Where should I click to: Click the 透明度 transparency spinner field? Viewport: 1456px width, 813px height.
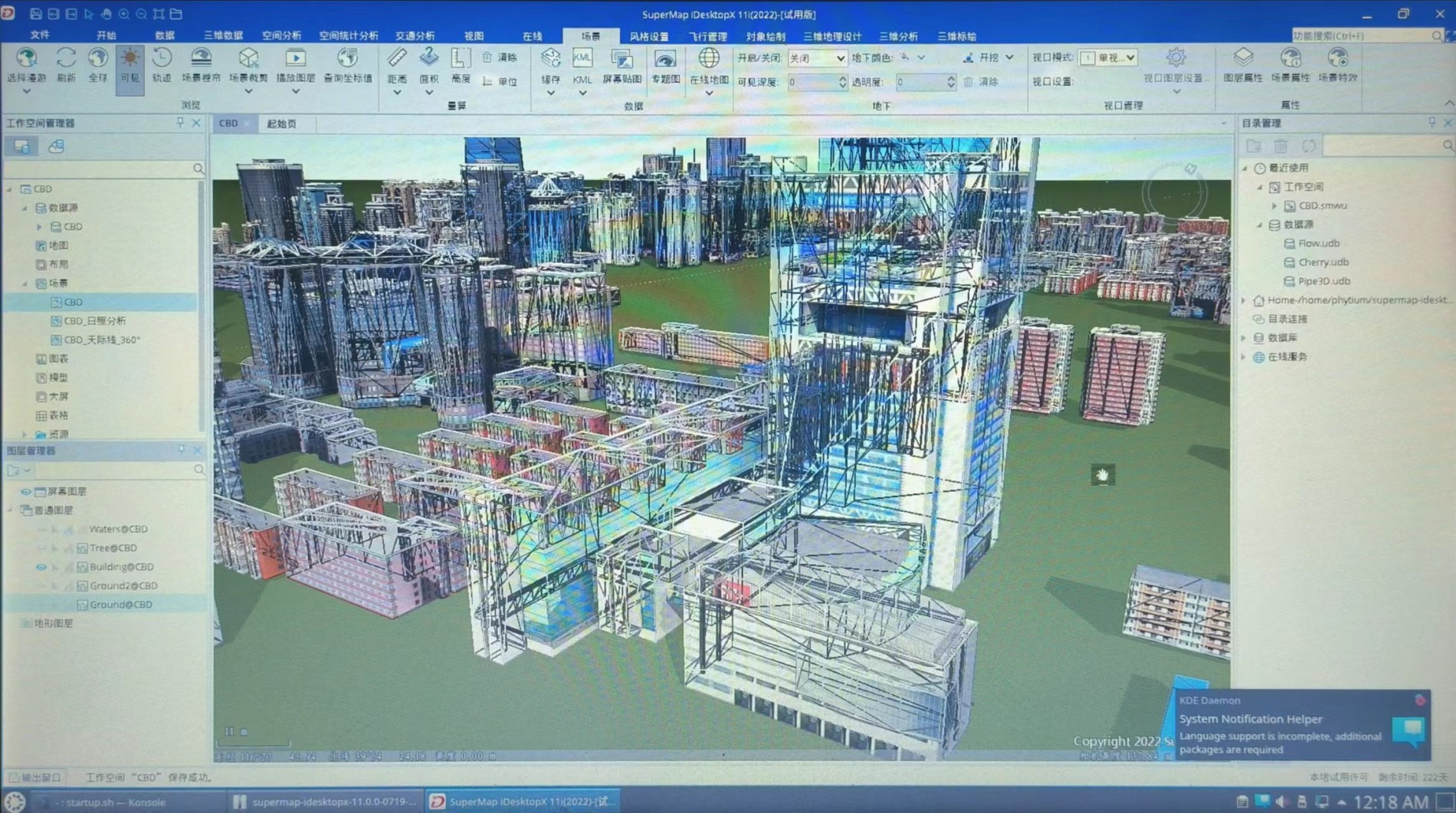(x=926, y=82)
